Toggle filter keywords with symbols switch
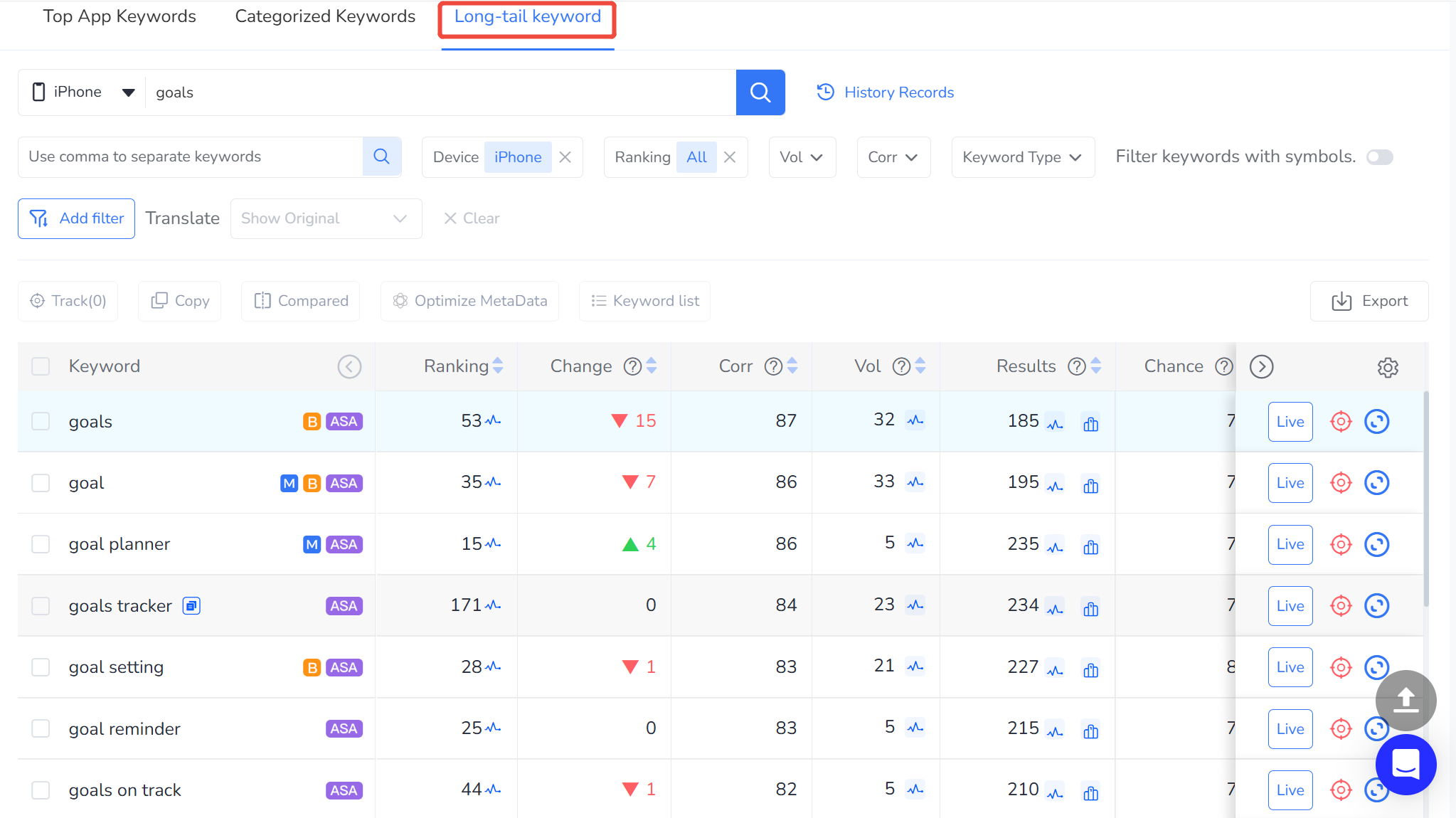This screenshot has height=818, width=1456. [x=1380, y=157]
